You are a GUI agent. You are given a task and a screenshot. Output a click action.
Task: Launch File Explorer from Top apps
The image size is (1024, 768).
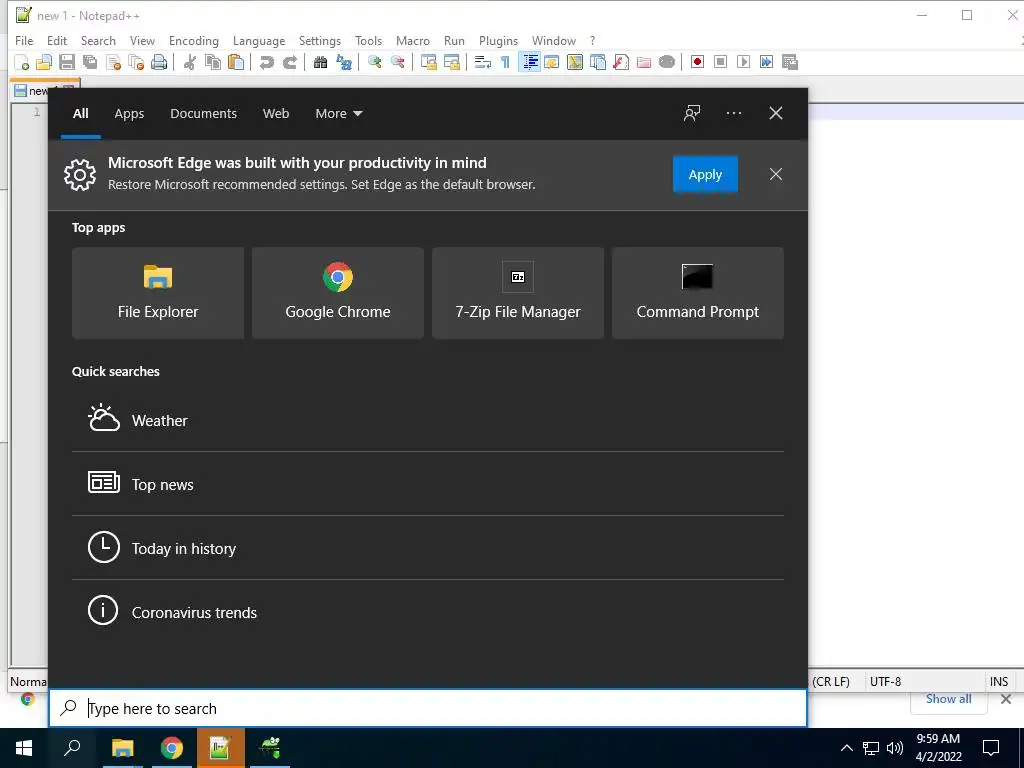click(158, 293)
